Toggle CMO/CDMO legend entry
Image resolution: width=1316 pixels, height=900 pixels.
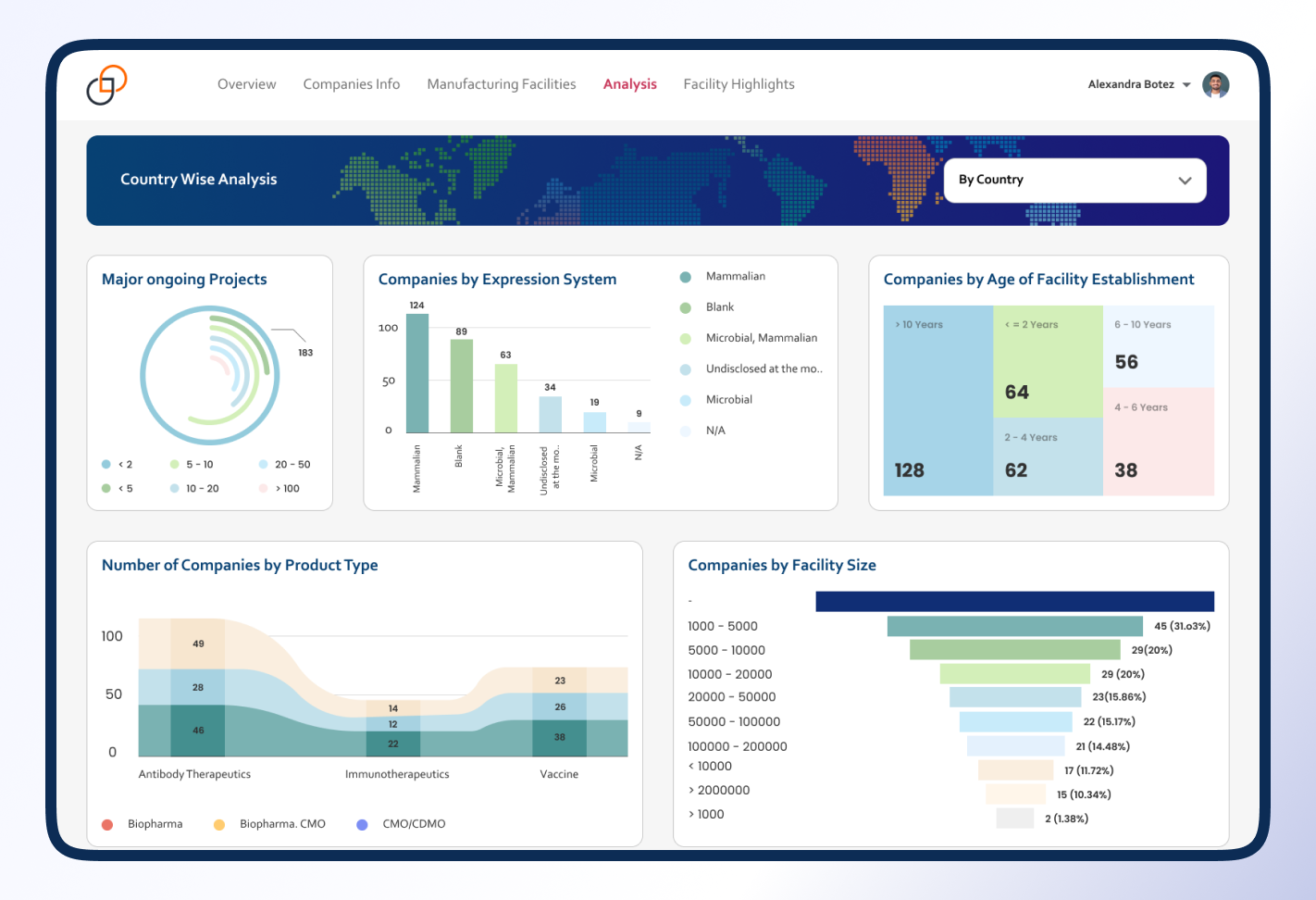(x=363, y=824)
